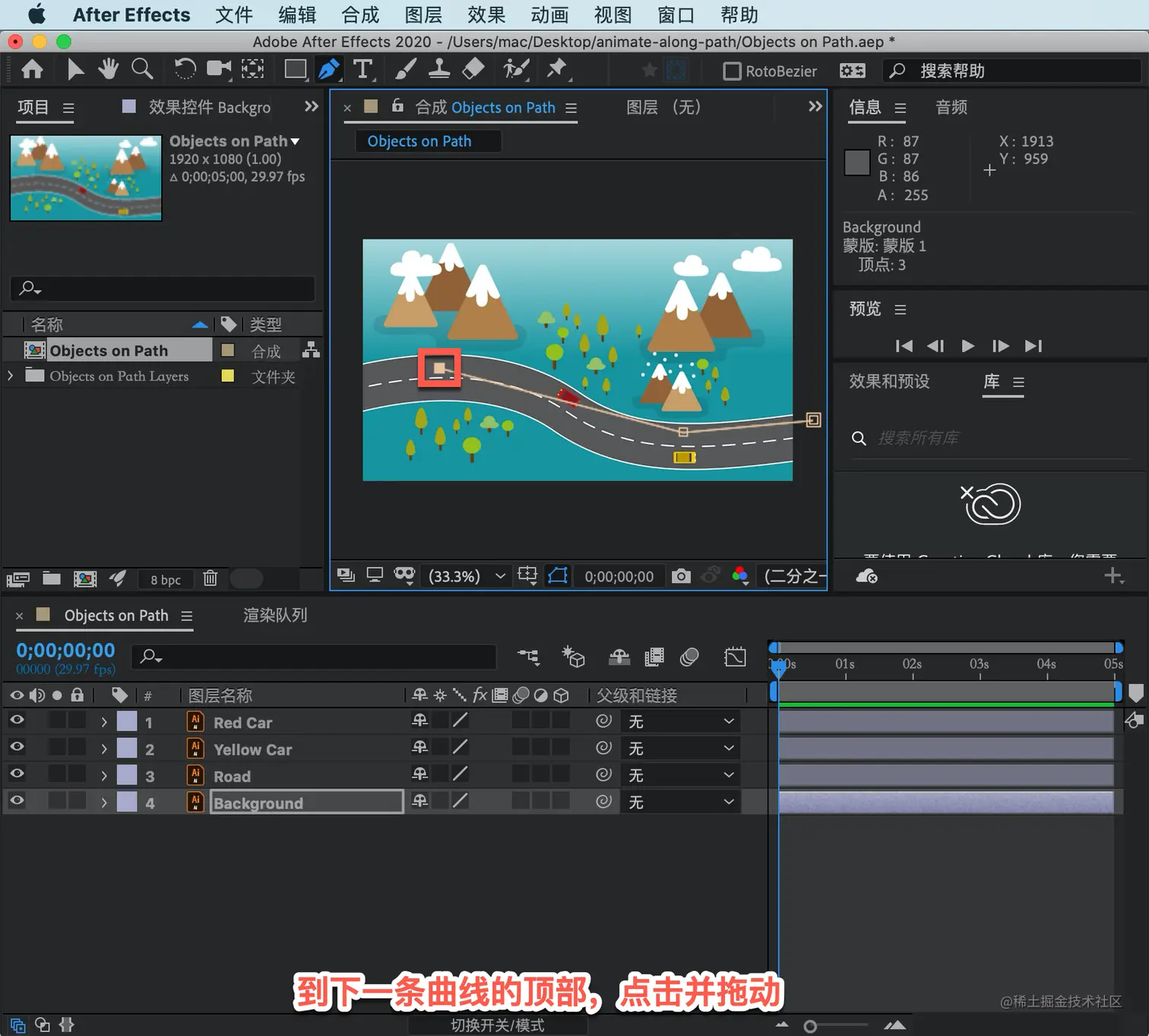This screenshot has width=1149, height=1036.
Task: Select the Puppet Pin tool
Action: [557, 70]
